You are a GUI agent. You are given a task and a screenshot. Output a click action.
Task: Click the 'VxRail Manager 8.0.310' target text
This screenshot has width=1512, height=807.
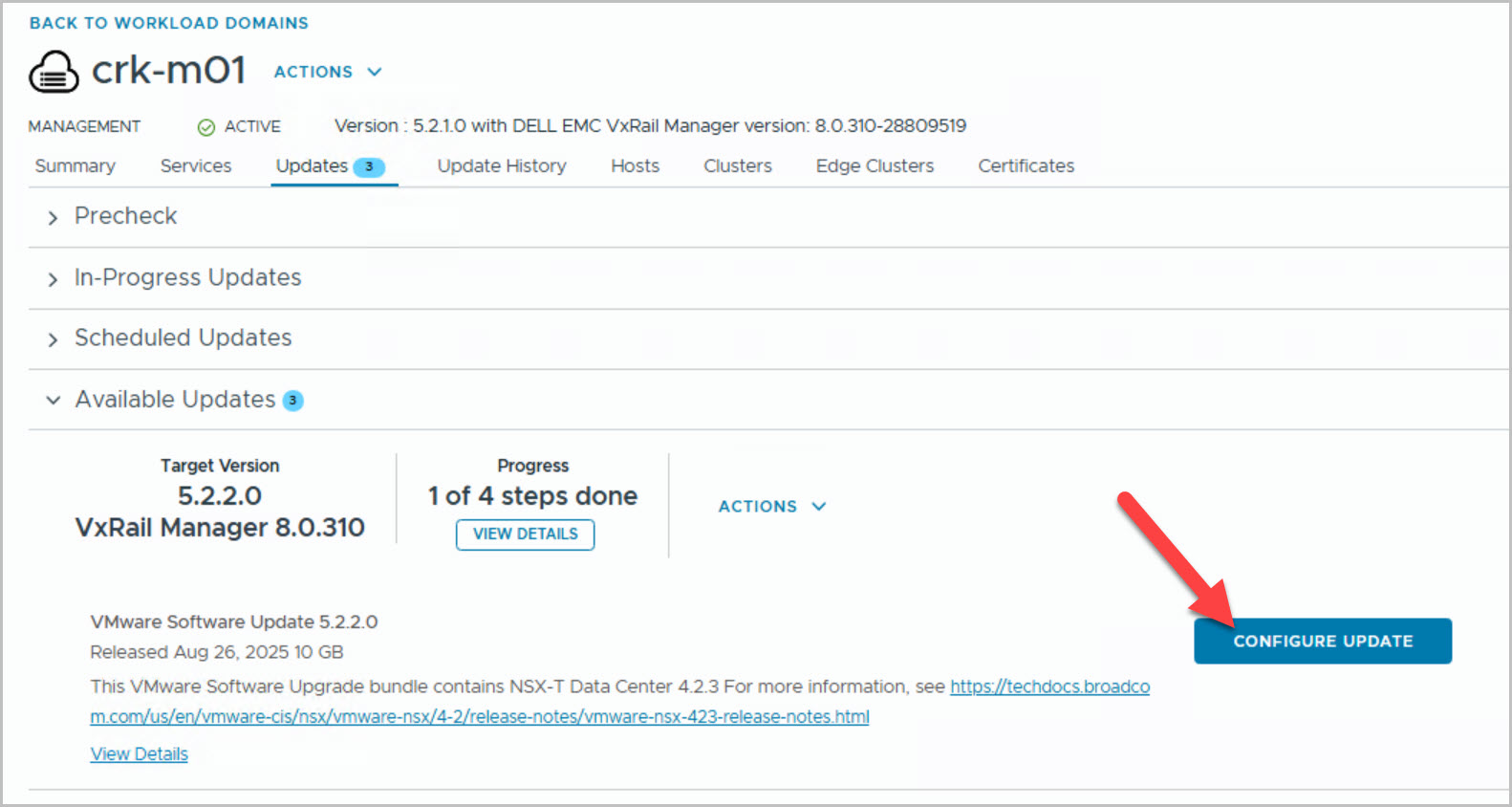[220, 528]
